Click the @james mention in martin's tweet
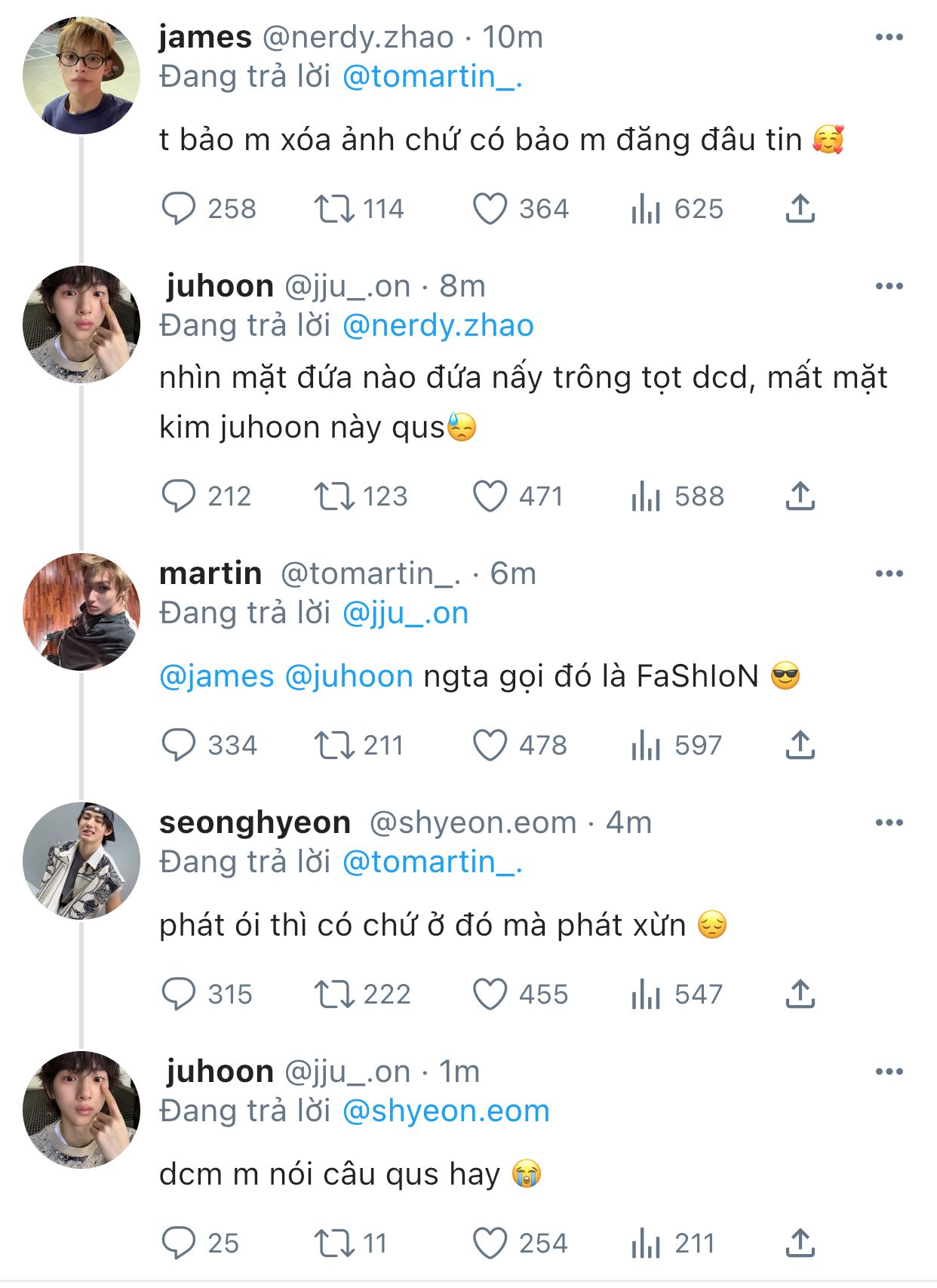937x1288 pixels. tap(217, 676)
